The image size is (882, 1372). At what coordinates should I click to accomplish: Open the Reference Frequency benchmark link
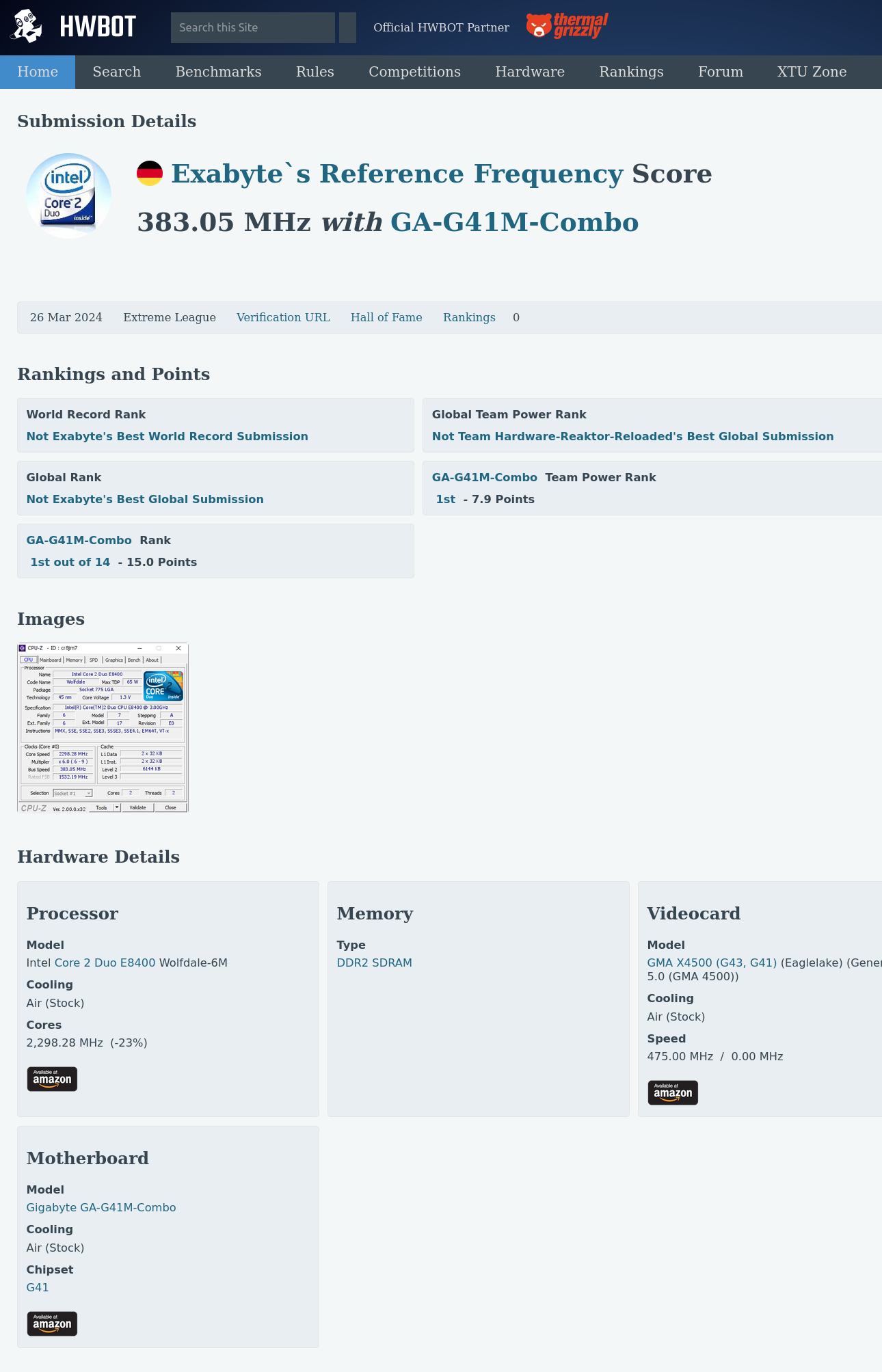tap(472, 174)
